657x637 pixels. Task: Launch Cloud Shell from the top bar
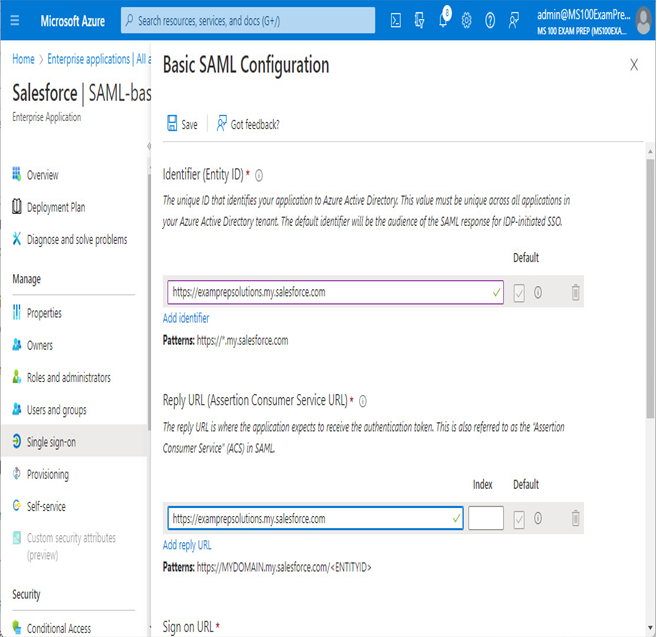[396, 20]
